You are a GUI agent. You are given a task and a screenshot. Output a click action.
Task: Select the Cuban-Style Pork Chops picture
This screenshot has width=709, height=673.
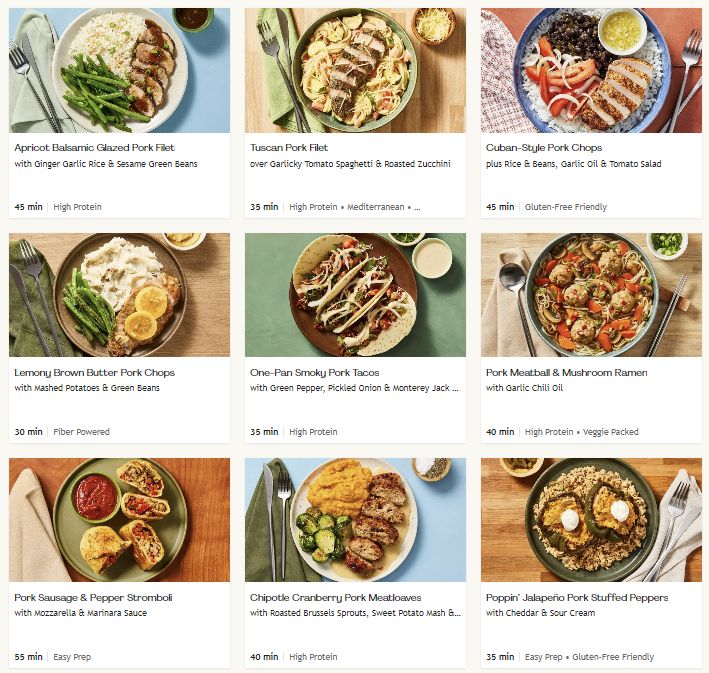click(x=591, y=70)
